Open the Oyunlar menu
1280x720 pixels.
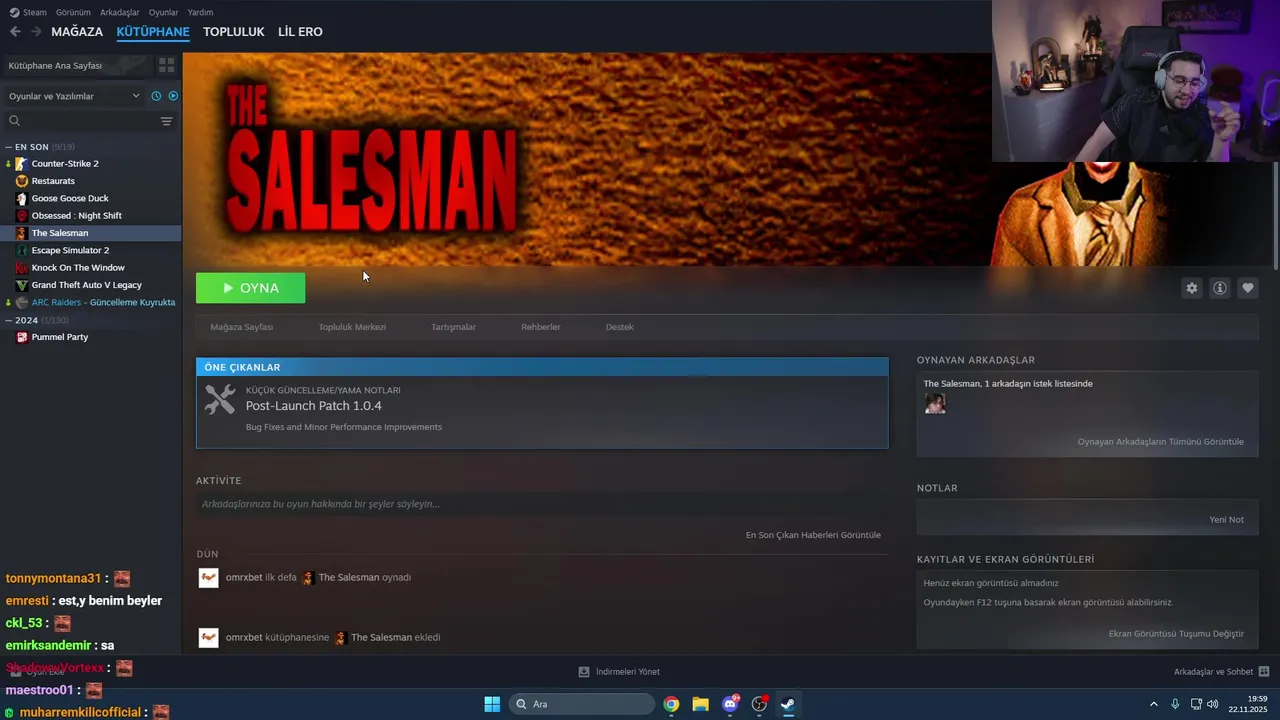point(164,12)
